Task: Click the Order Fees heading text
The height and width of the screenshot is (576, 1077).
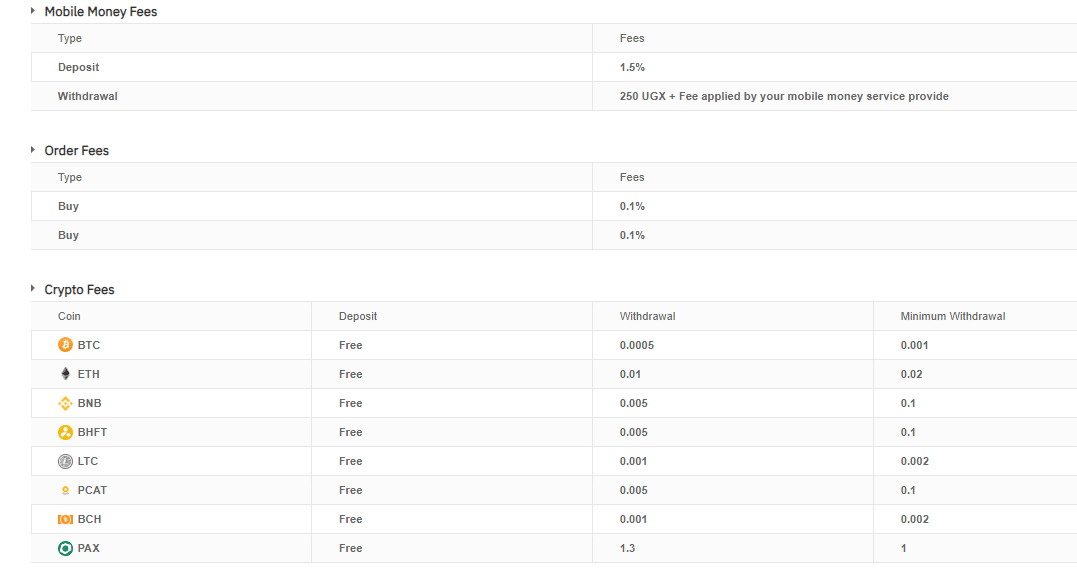Action: (x=77, y=150)
